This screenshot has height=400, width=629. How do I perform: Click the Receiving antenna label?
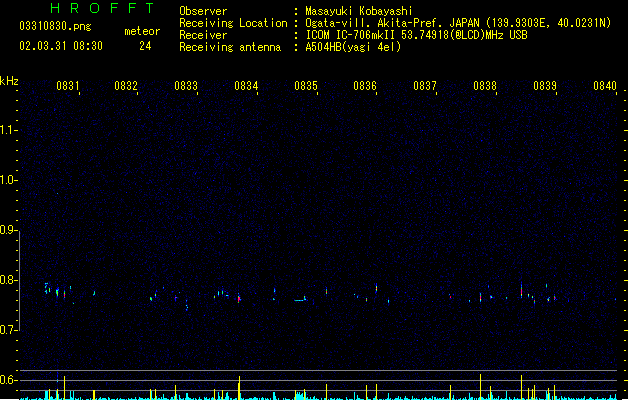click(230, 47)
